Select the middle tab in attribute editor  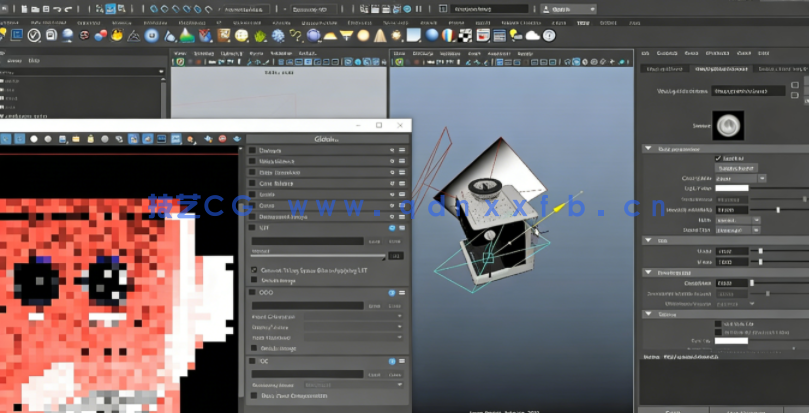pos(723,69)
